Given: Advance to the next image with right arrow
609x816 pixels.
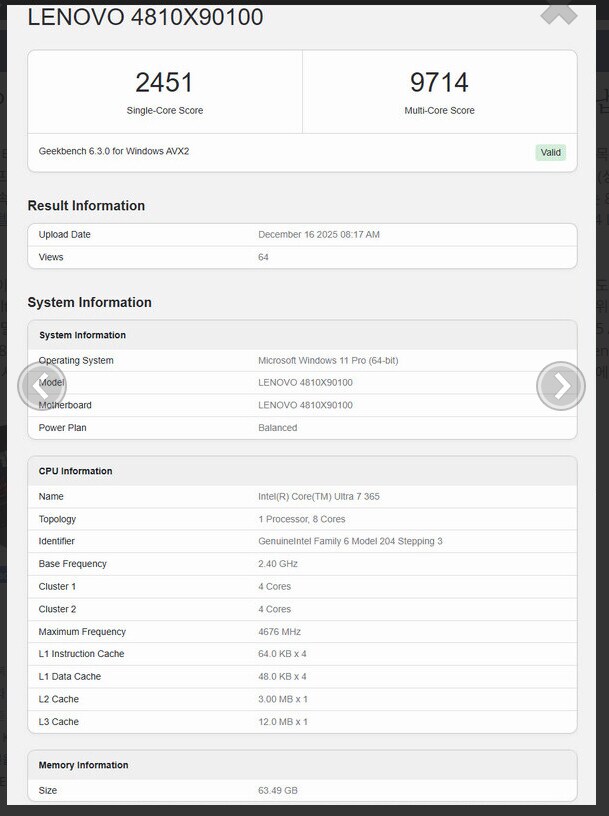Looking at the screenshot, I should click(561, 385).
